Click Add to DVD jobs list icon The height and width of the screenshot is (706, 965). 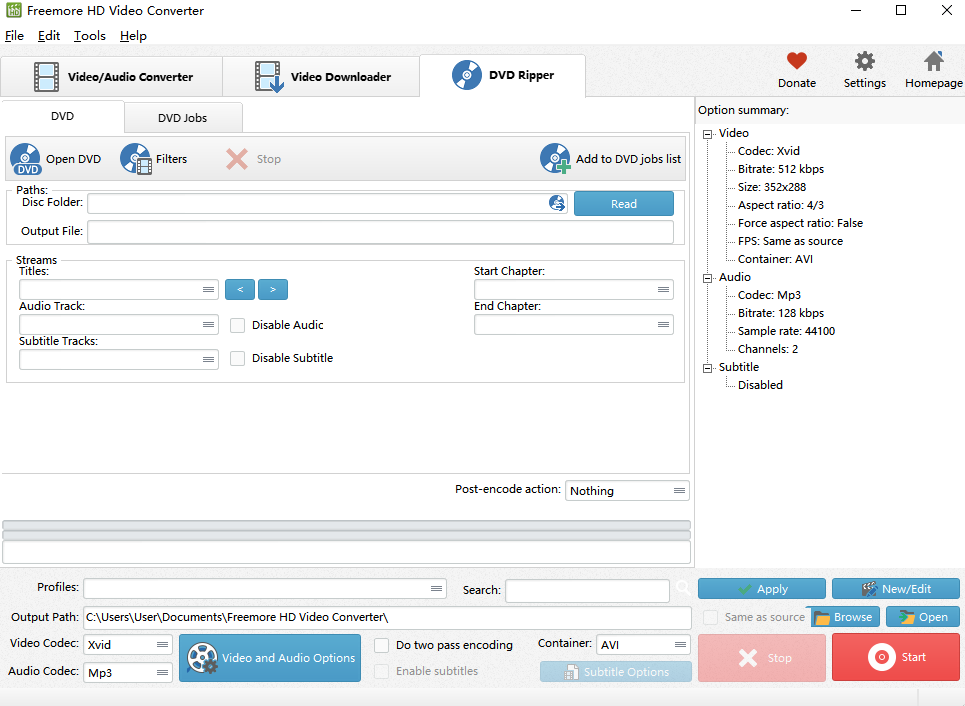(x=555, y=159)
